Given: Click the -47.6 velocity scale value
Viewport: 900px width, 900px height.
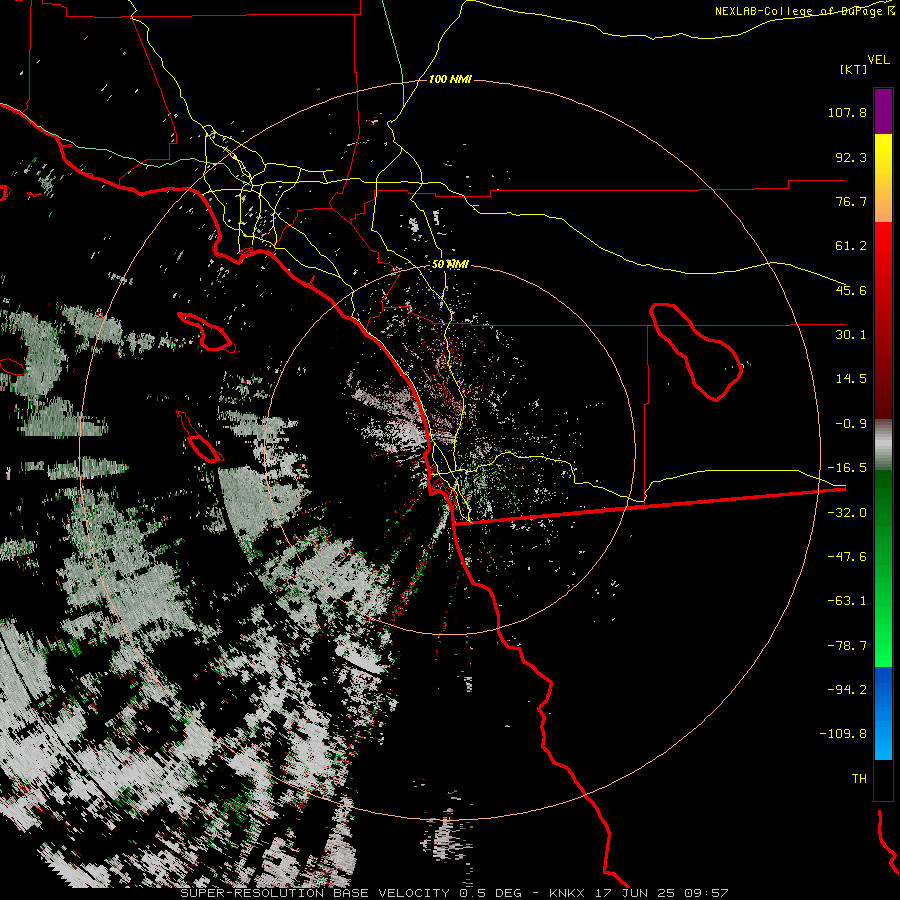Looking at the screenshot, I should coord(847,557).
